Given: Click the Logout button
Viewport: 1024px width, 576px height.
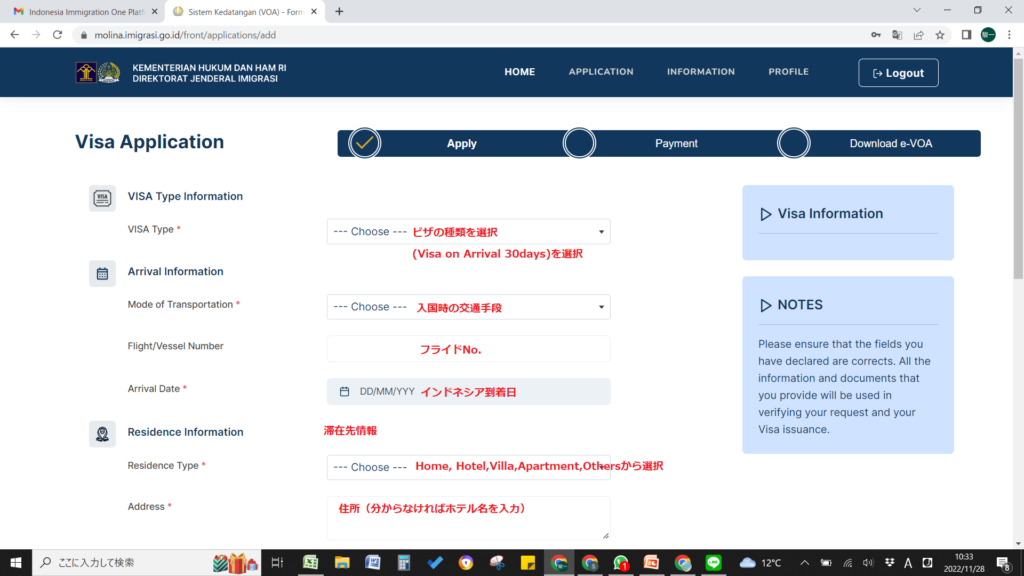Looking at the screenshot, I should pos(897,72).
